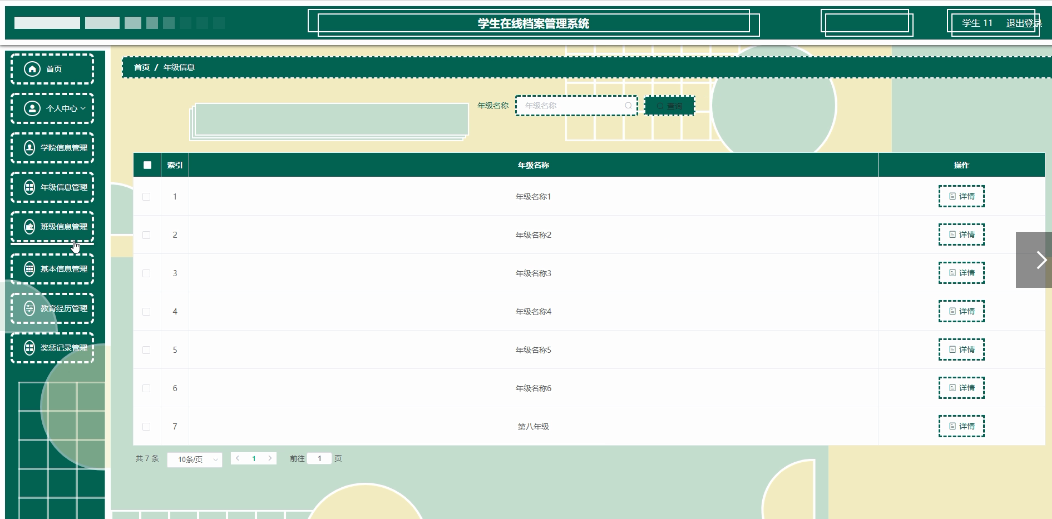The width and height of the screenshot is (1052, 519).
Task: Click the cell text 第八年级
Action: pos(533,426)
